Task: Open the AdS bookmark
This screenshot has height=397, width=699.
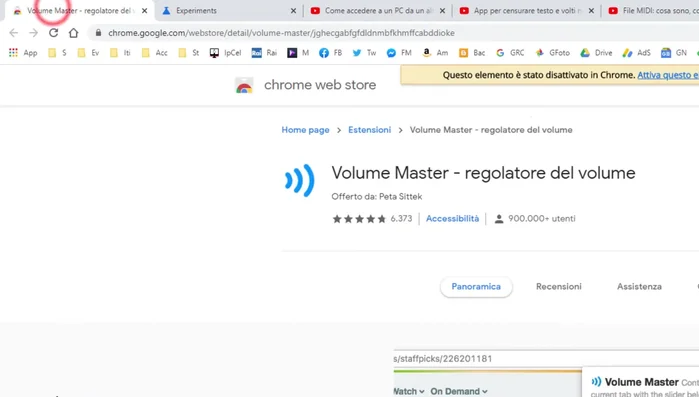Action: point(637,53)
